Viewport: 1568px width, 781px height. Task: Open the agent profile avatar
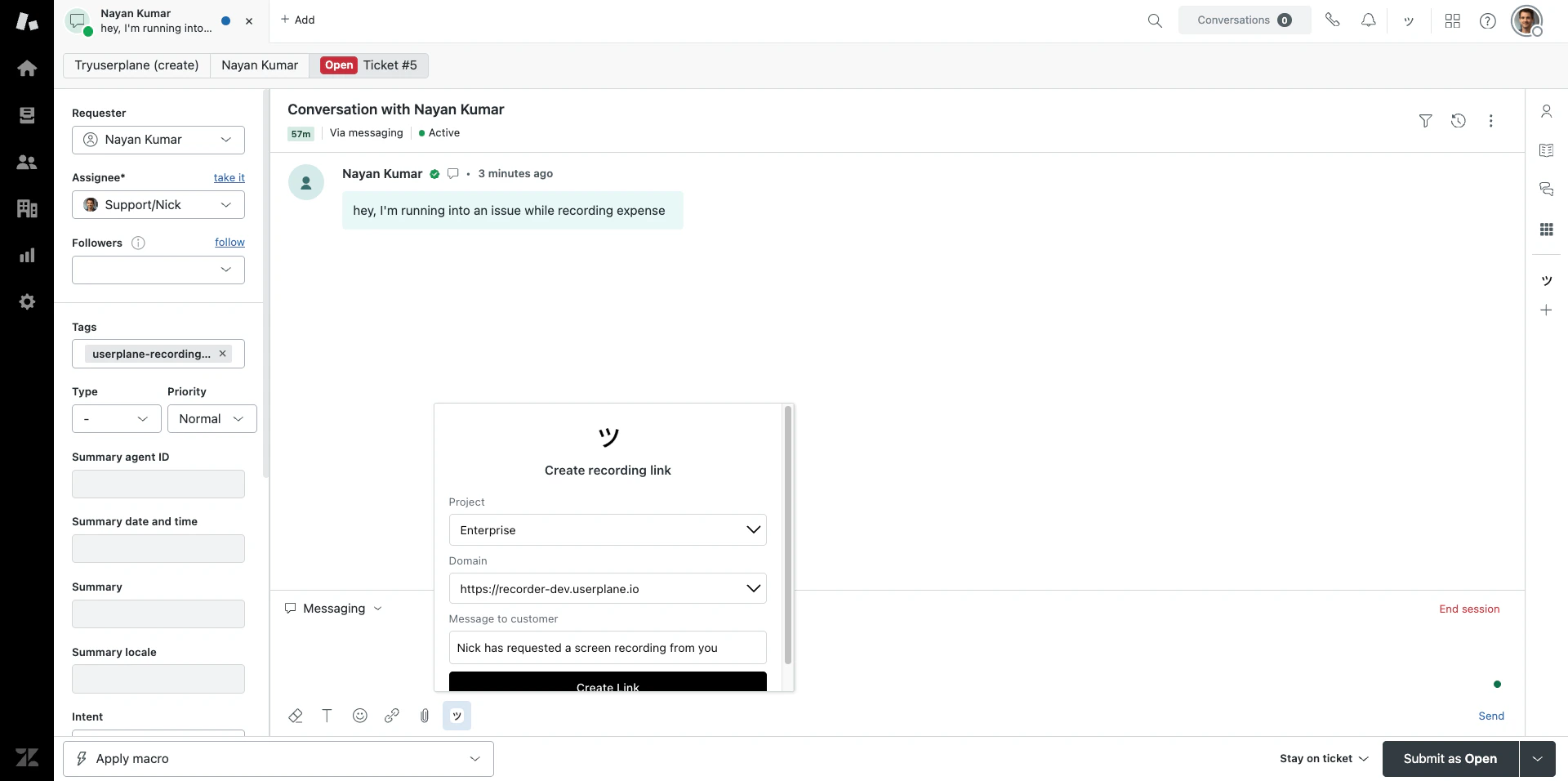pyautogui.click(x=1526, y=20)
